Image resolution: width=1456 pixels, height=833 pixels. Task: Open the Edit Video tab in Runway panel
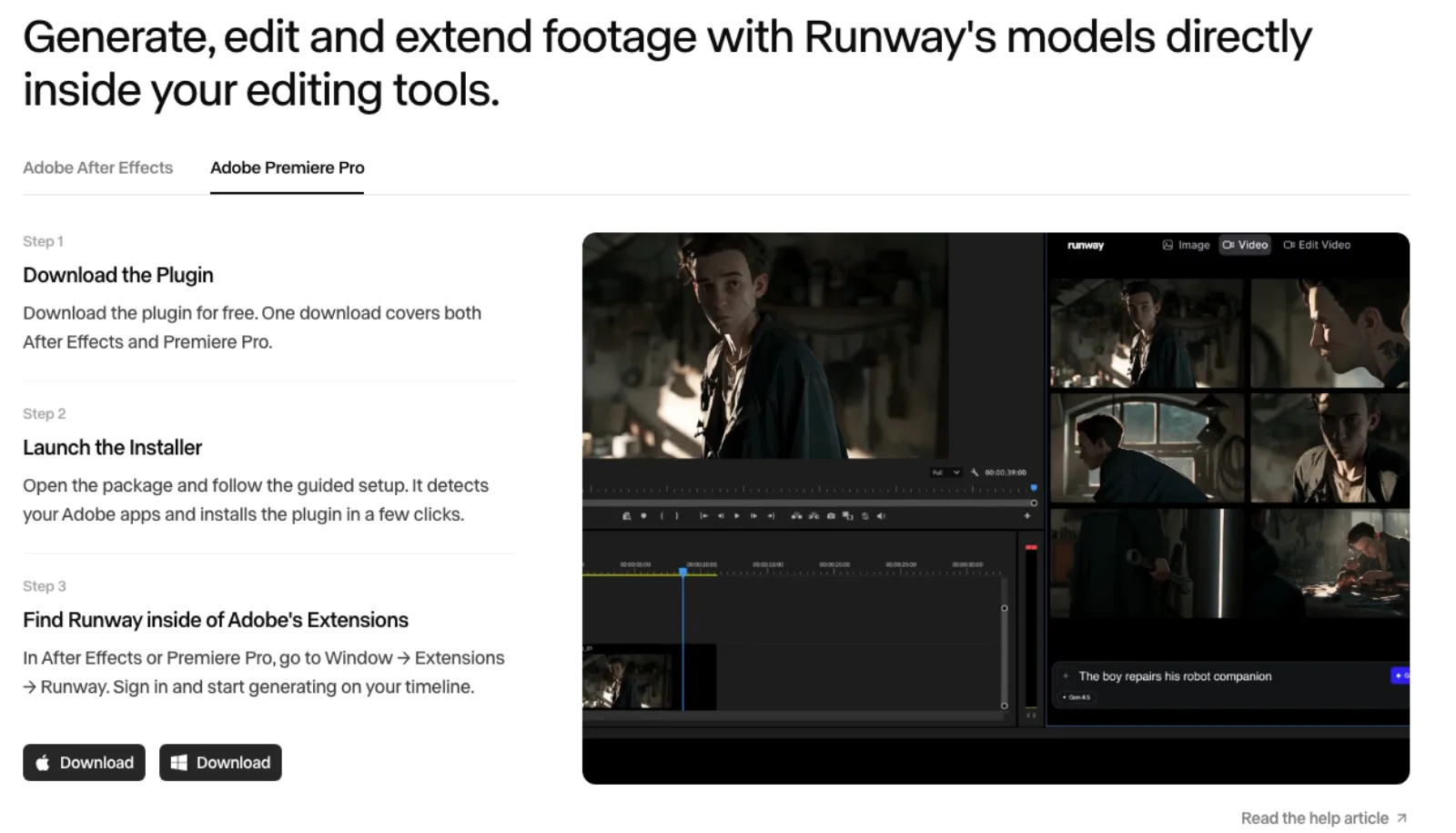coord(1317,245)
